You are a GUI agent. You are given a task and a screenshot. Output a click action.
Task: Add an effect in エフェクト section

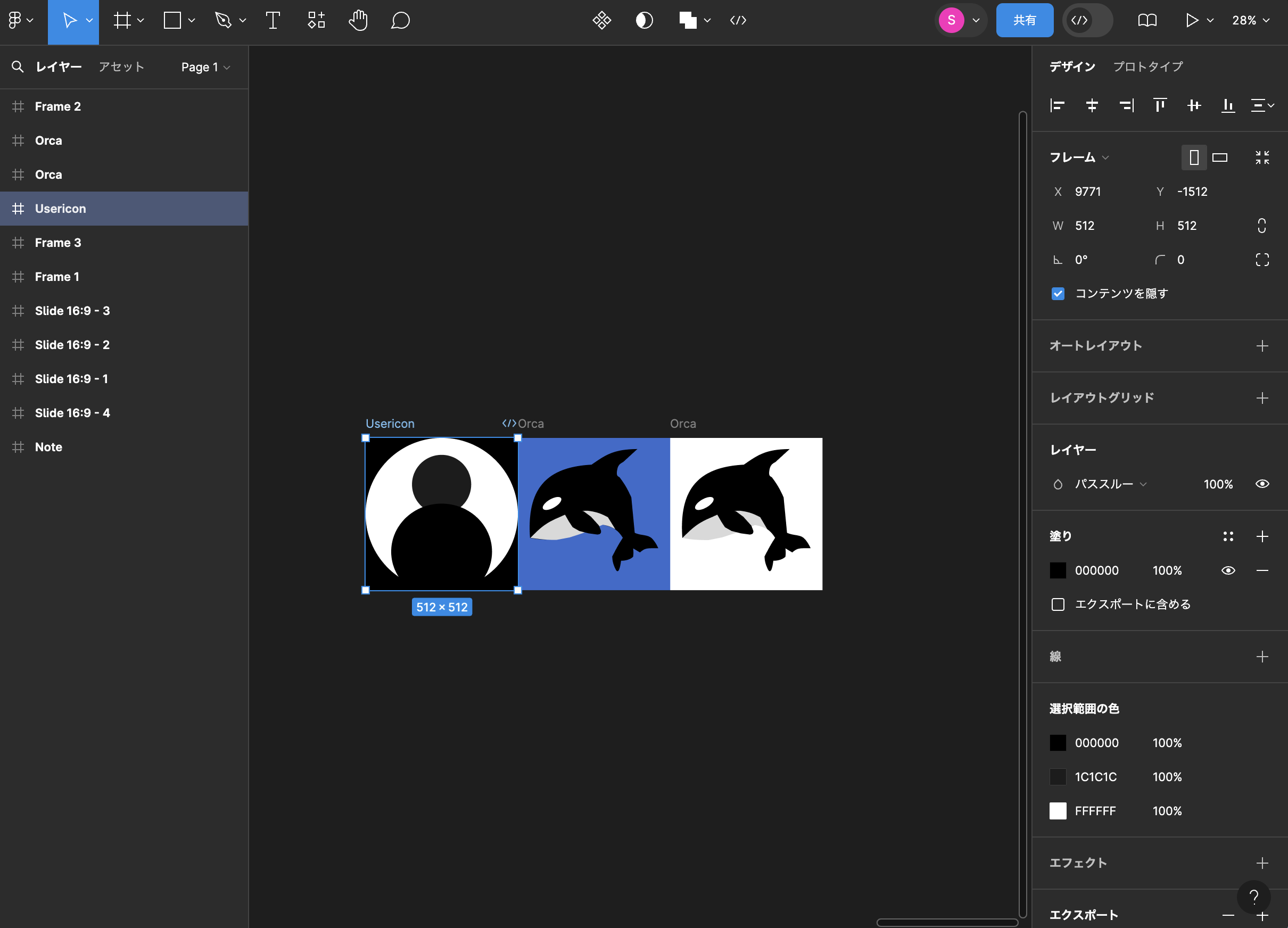[1262, 863]
